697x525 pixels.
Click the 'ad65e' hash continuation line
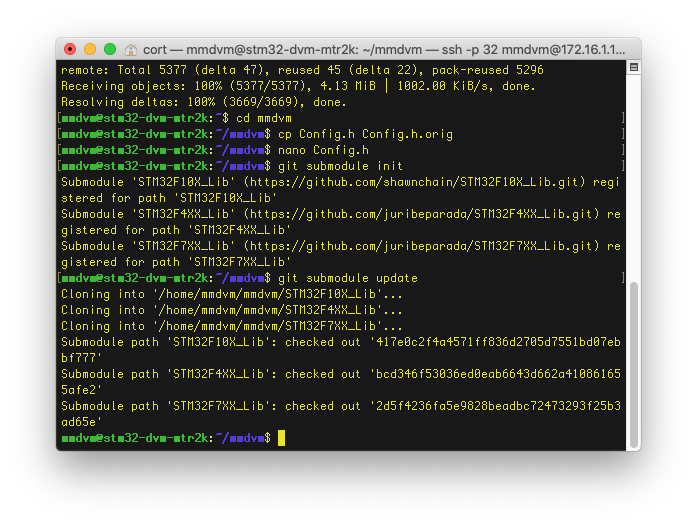pos(81,422)
